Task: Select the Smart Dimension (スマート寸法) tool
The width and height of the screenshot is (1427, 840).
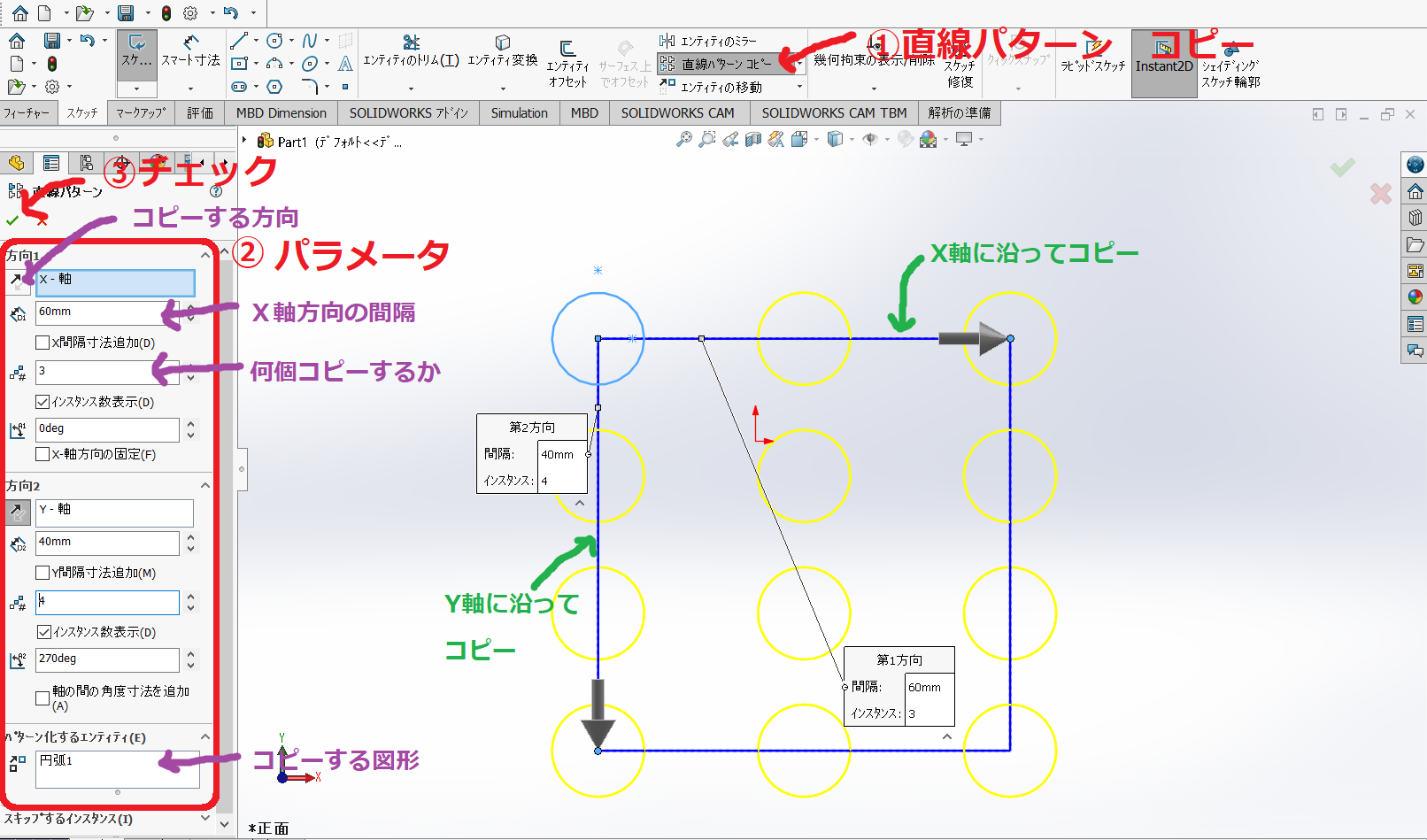Action: [190, 50]
